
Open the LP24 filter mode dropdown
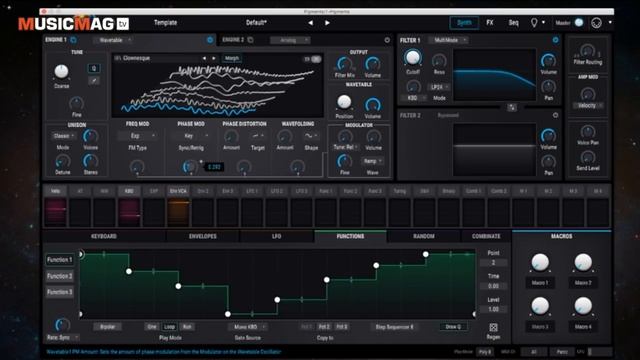coord(439,87)
